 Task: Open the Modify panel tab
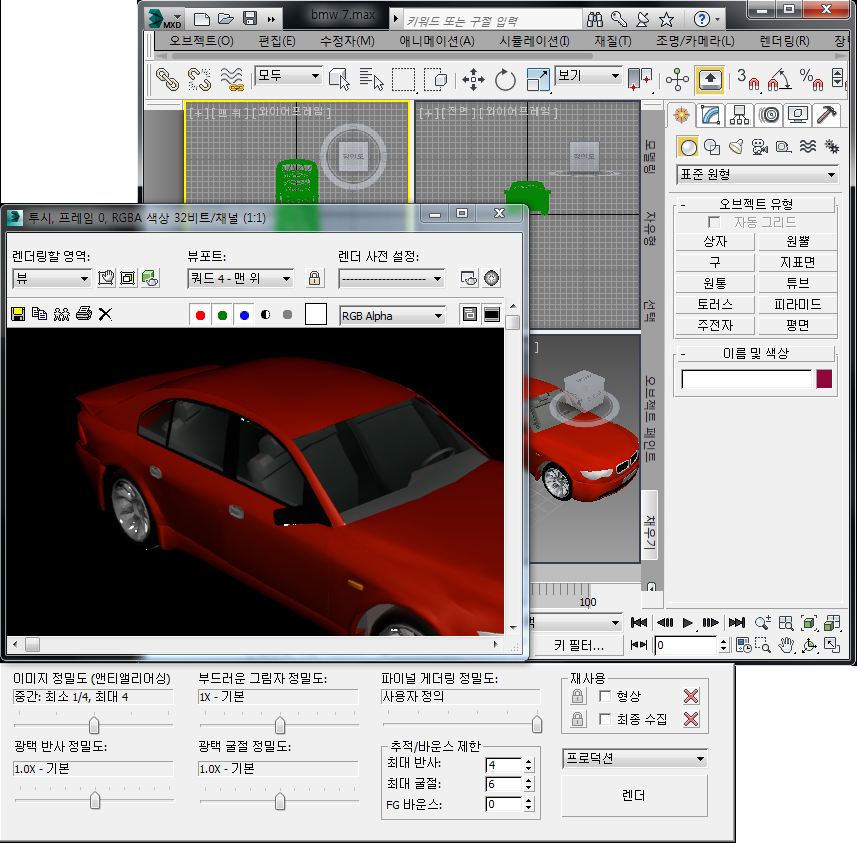[x=711, y=115]
